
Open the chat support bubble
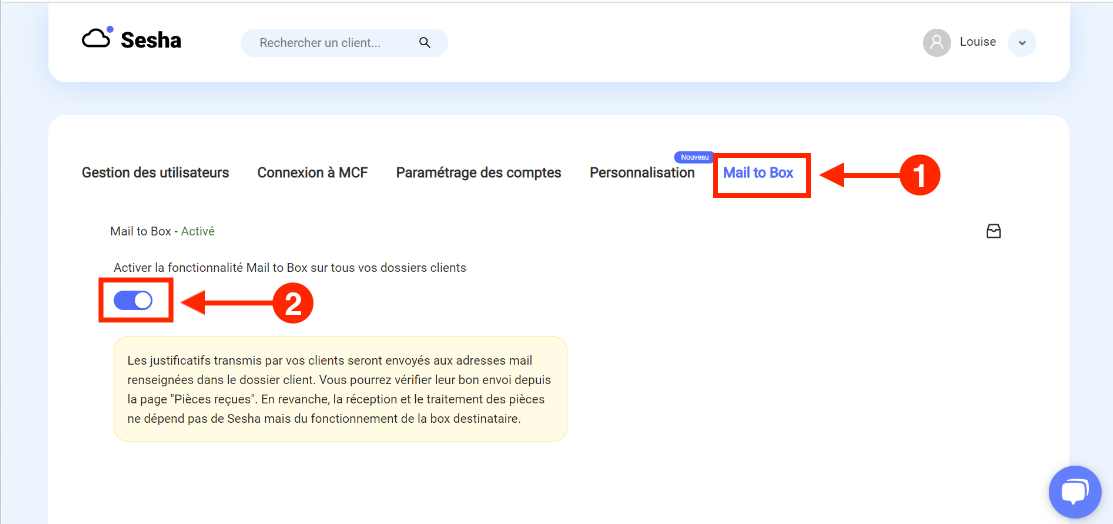(x=1075, y=492)
